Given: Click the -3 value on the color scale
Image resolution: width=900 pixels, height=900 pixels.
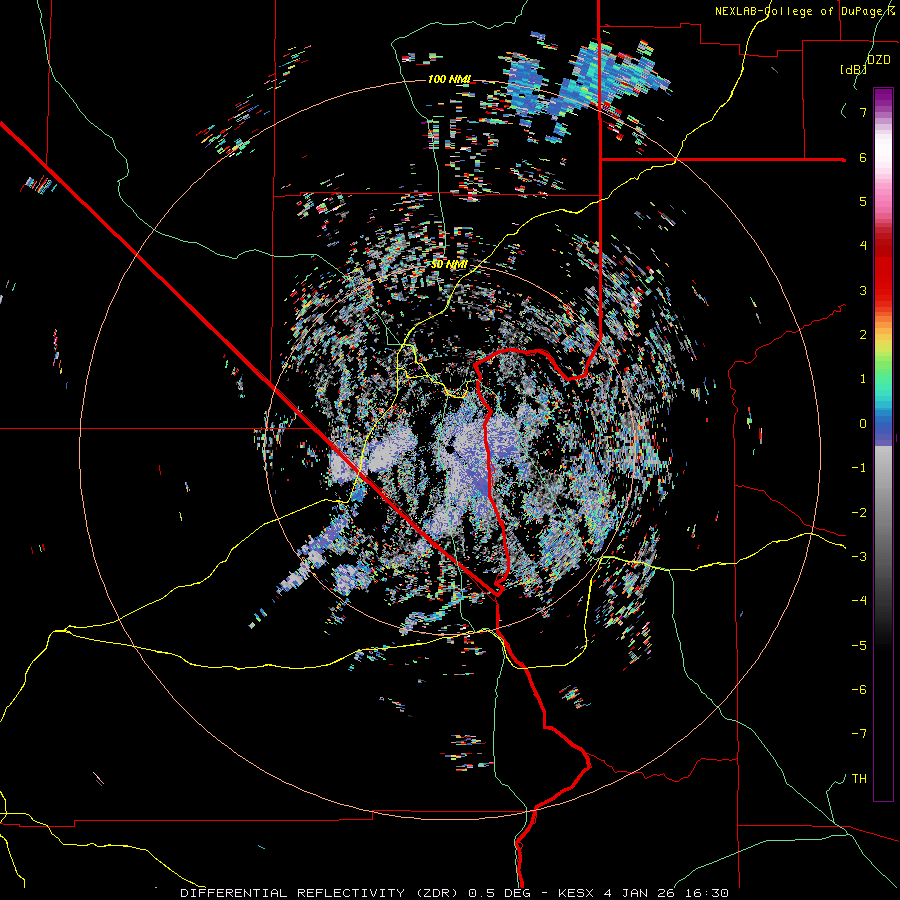Looking at the screenshot, I should pyautogui.click(x=859, y=557).
